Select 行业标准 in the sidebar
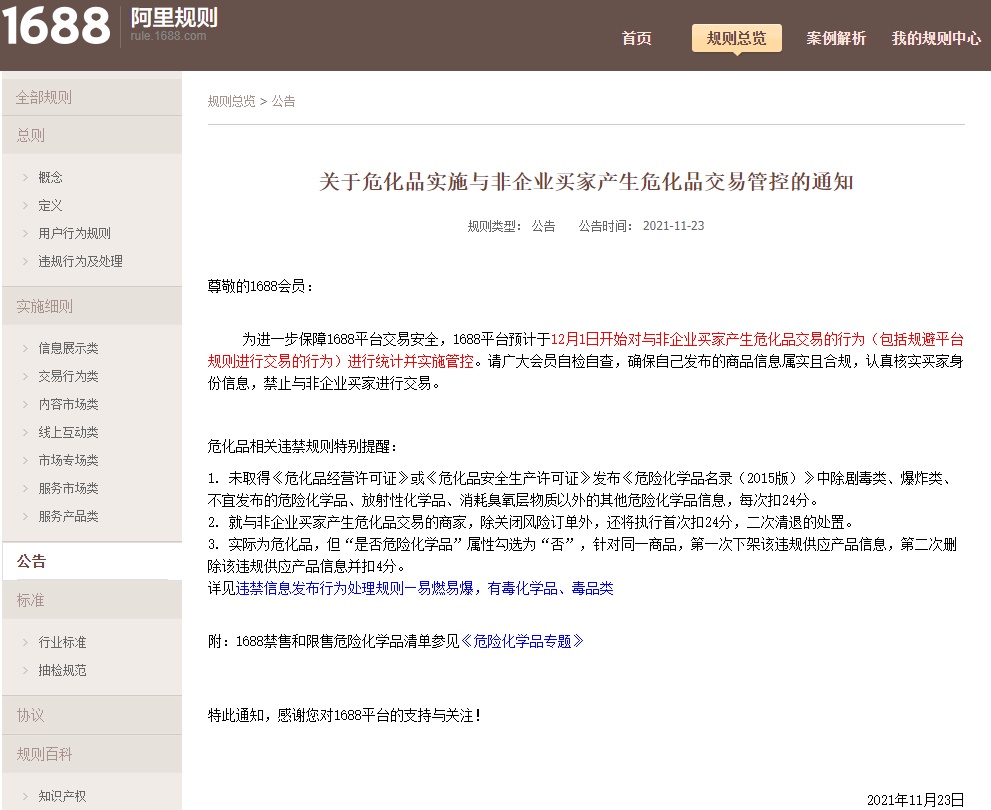 (63, 642)
